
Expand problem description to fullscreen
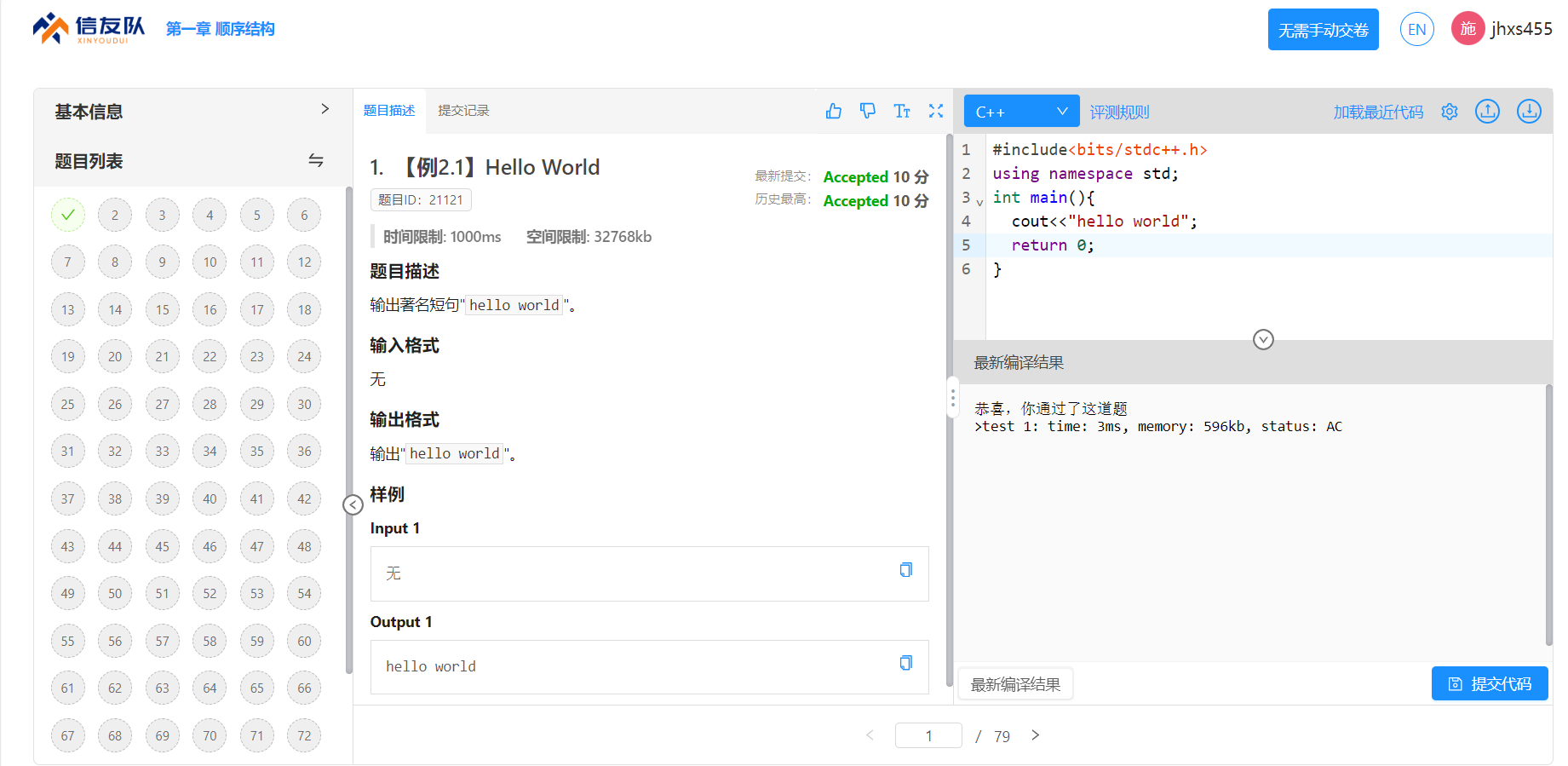tap(936, 111)
